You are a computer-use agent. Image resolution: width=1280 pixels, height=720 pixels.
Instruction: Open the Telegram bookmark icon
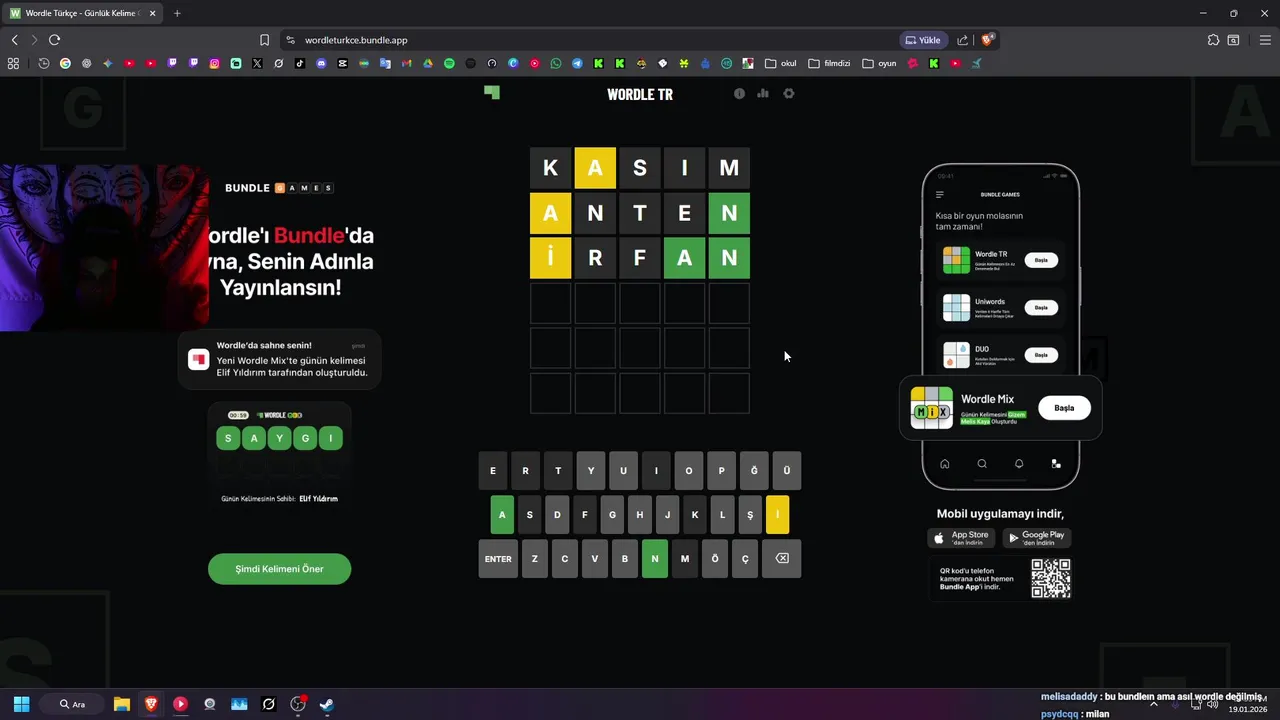pos(577,63)
